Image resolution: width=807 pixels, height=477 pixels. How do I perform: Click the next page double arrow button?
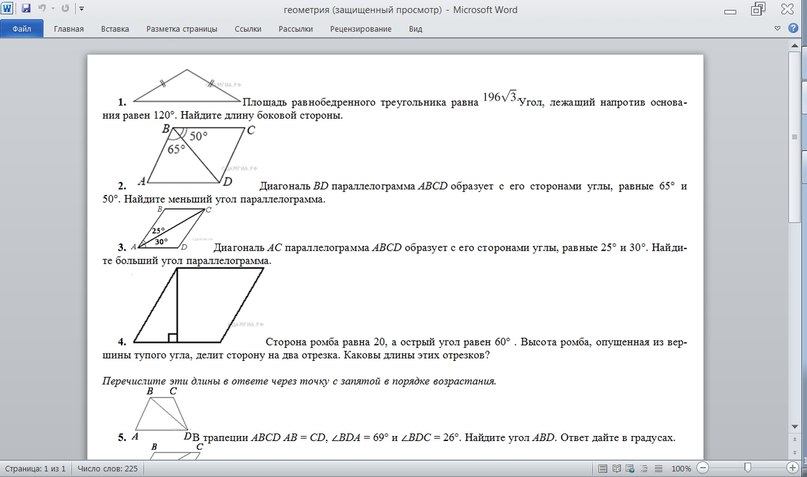(x=795, y=453)
